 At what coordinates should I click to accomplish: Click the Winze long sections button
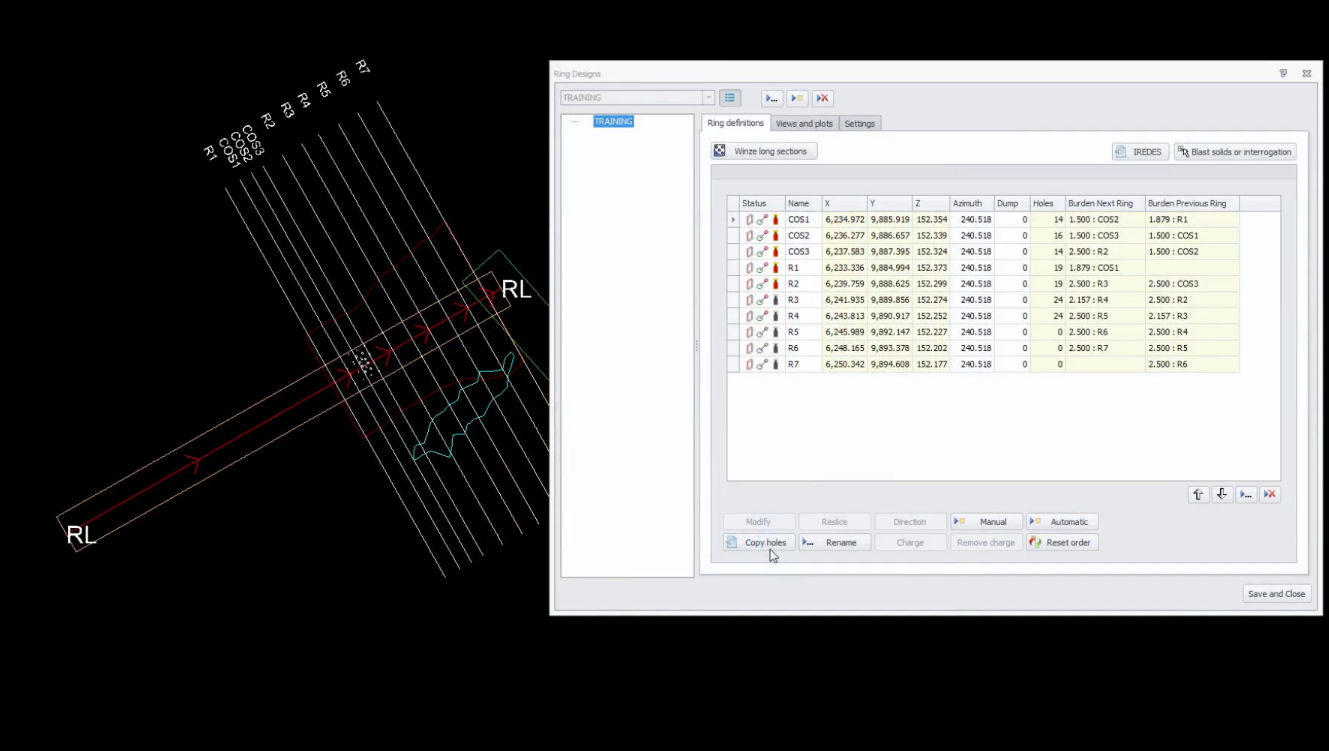click(764, 151)
